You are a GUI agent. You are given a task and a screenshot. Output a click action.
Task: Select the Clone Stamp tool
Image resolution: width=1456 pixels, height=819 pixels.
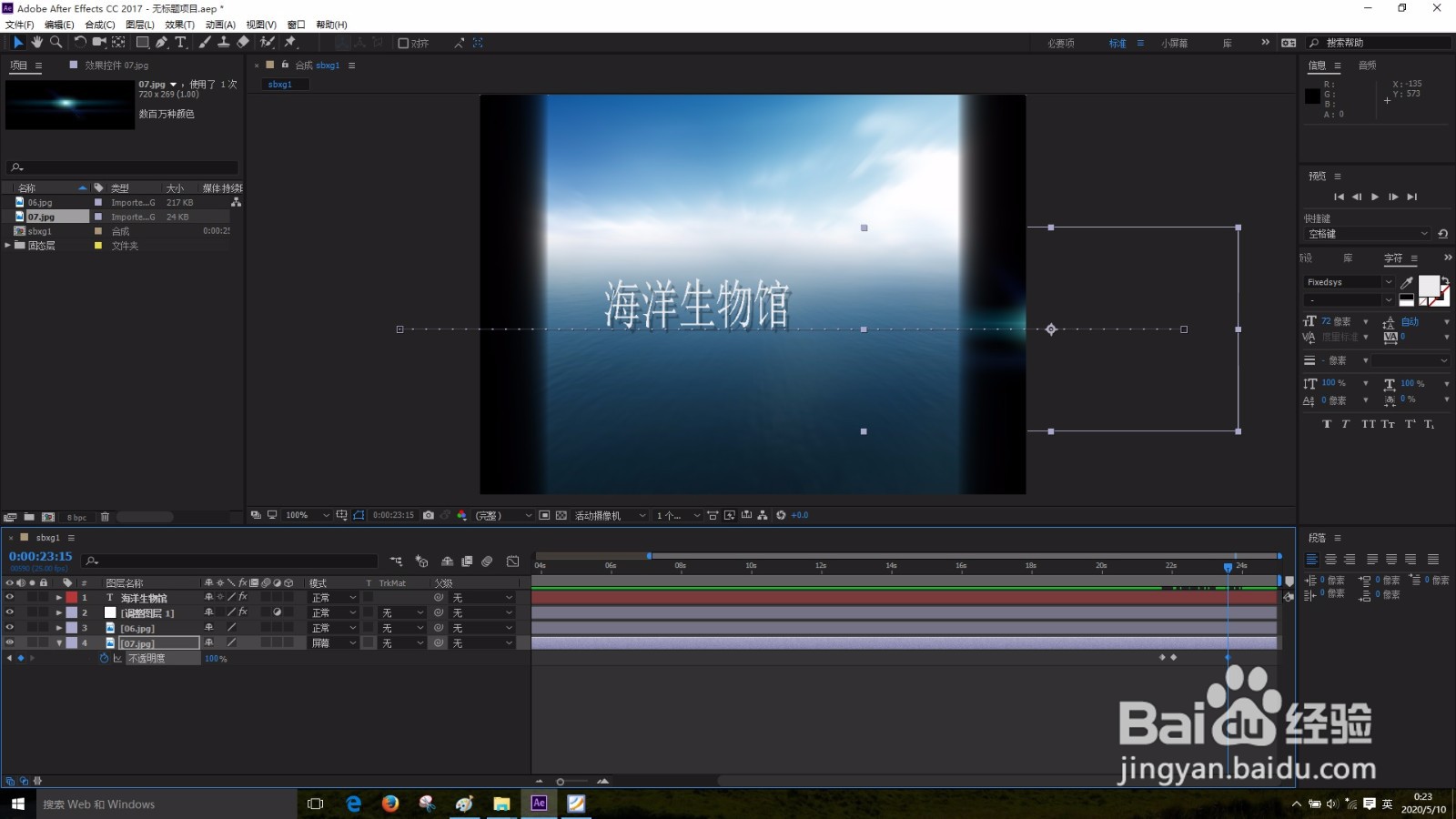[x=223, y=42]
